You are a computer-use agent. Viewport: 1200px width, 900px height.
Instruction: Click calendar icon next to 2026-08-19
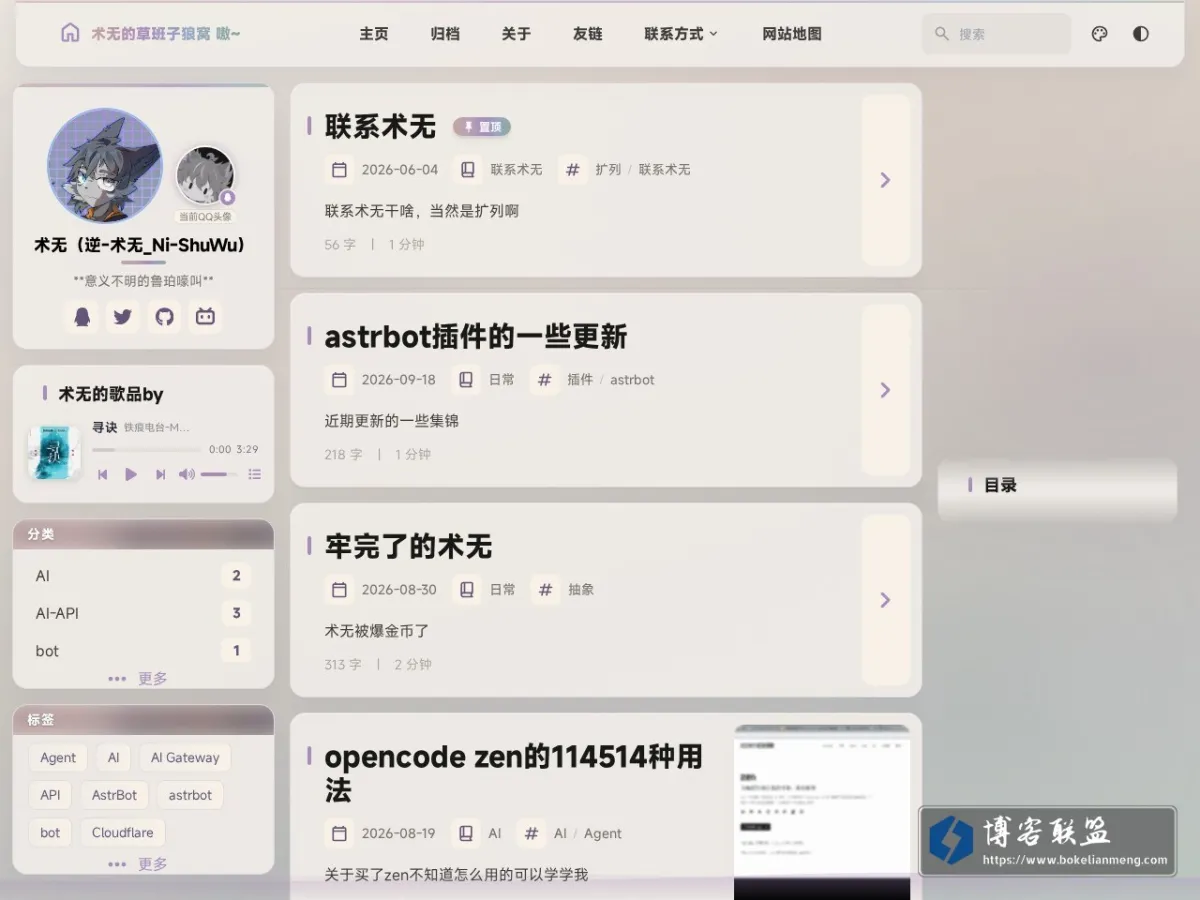point(339,833)
